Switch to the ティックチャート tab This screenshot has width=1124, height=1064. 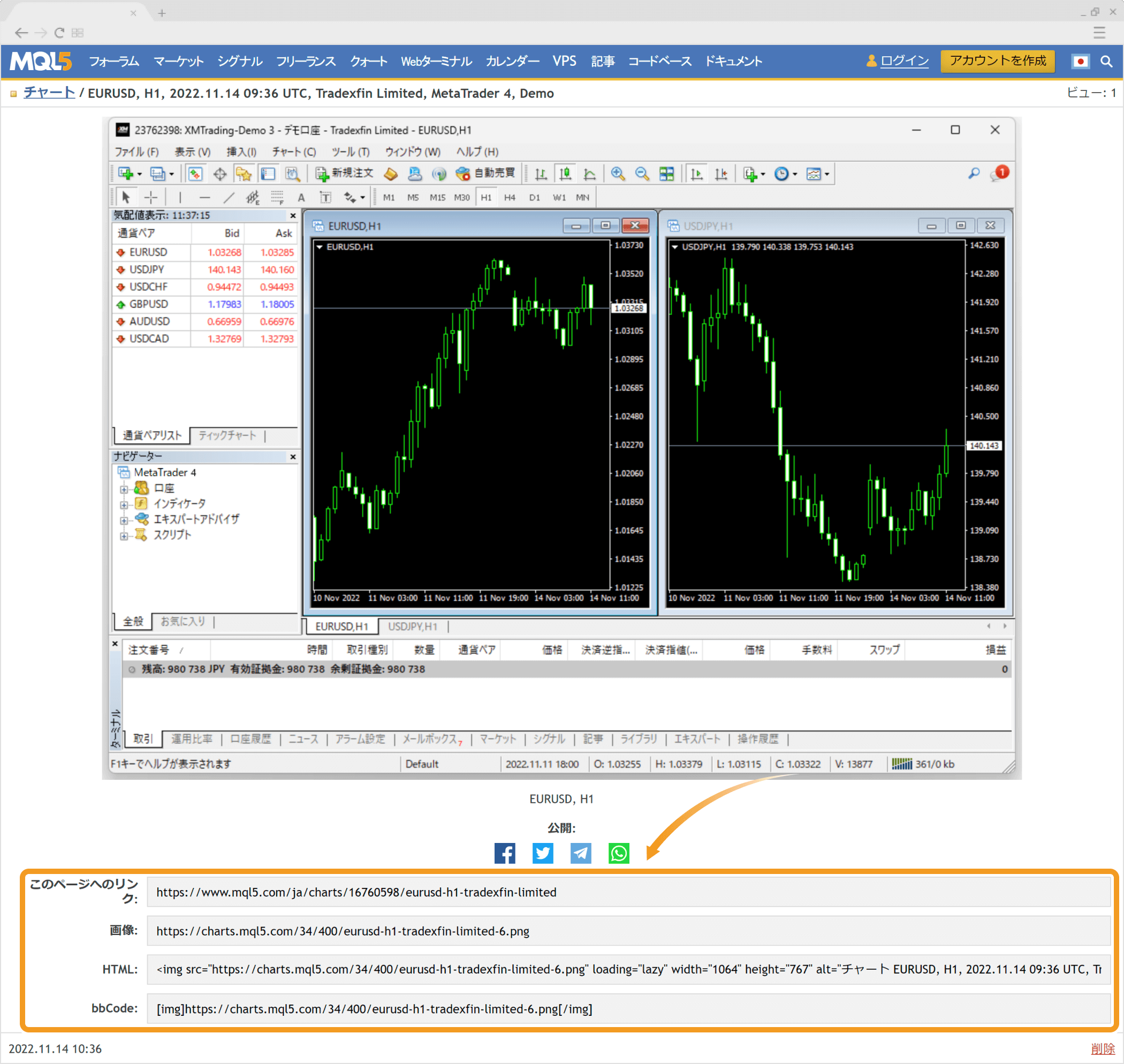pos(227,436)
